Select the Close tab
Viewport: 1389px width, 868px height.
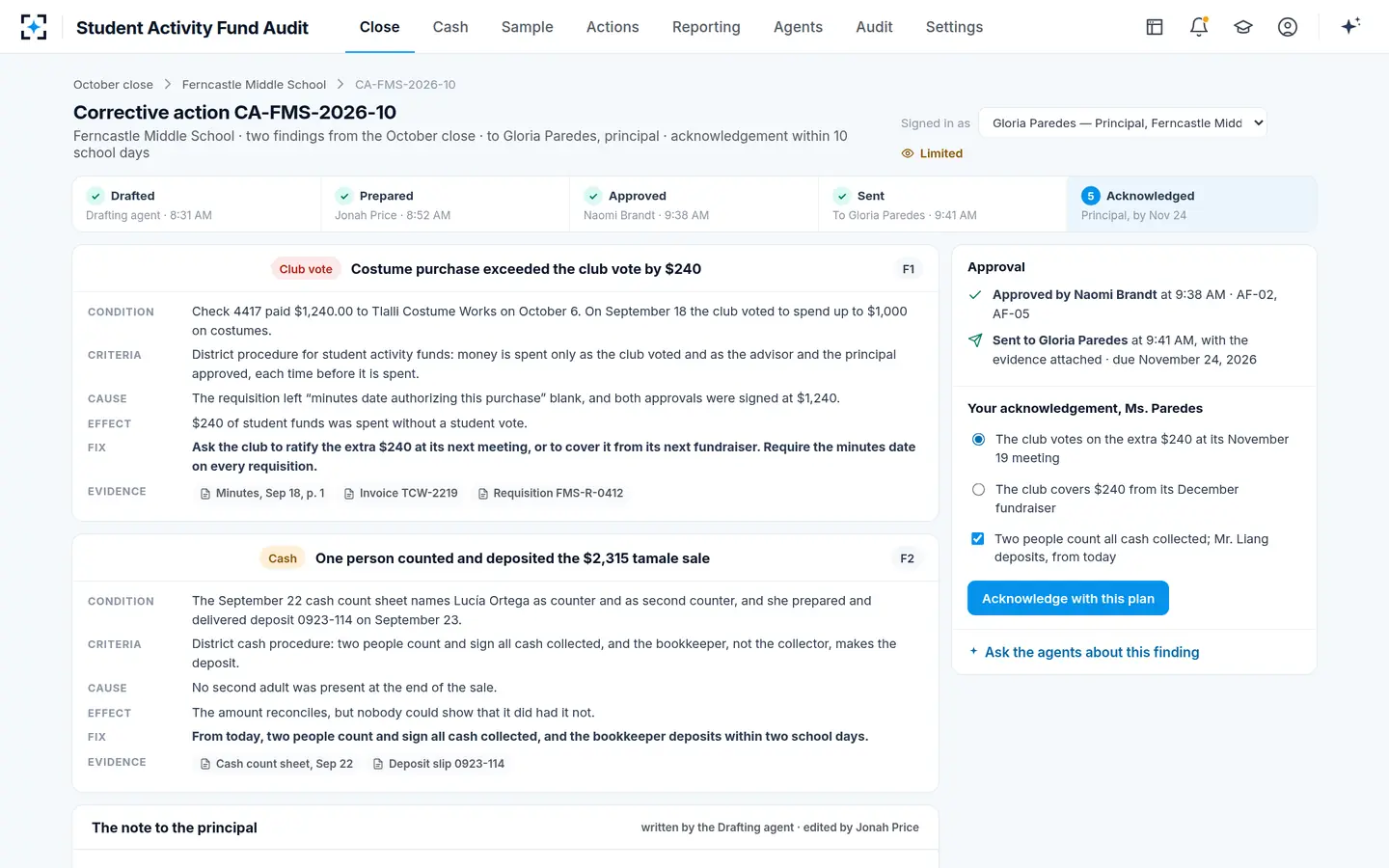(380, 27)
